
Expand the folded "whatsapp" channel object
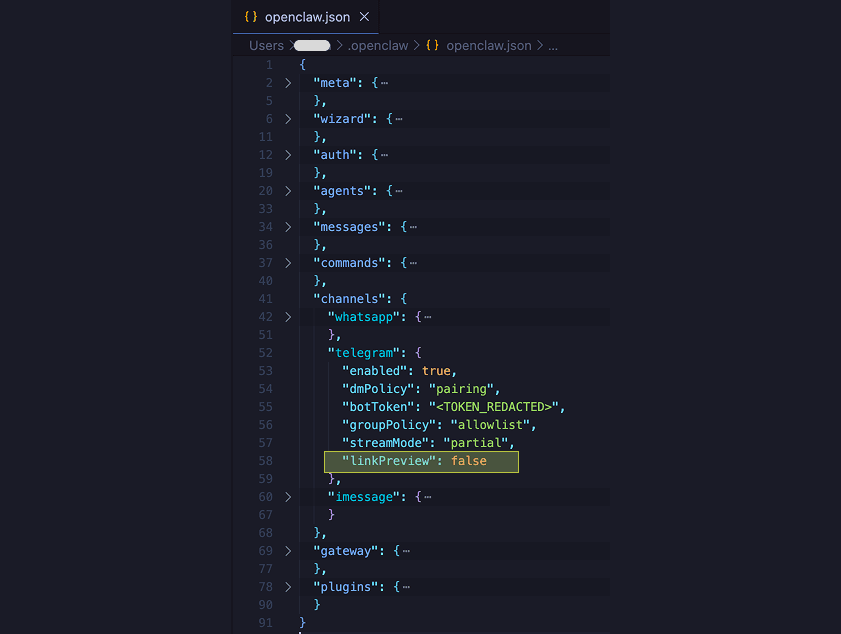[288, 316]
